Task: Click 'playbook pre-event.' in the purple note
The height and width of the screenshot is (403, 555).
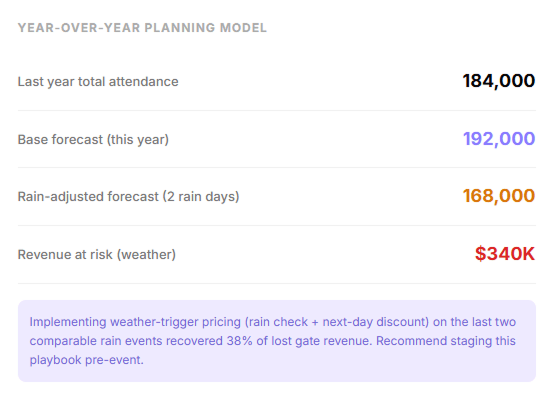Action: pyautogui.click(x=86, y=360)
